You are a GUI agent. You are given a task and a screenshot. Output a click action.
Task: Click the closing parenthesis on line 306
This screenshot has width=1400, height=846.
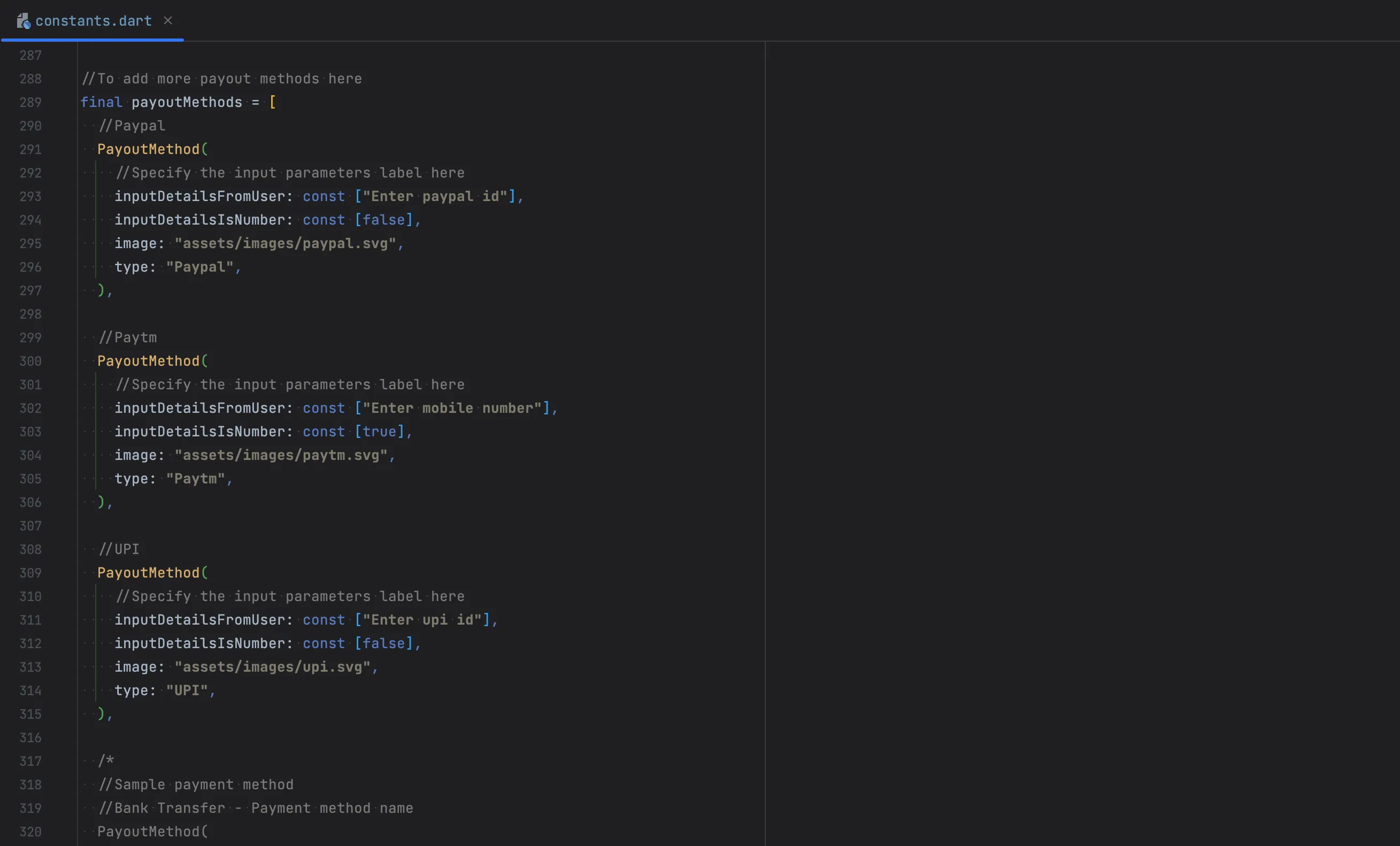point(101,502)
